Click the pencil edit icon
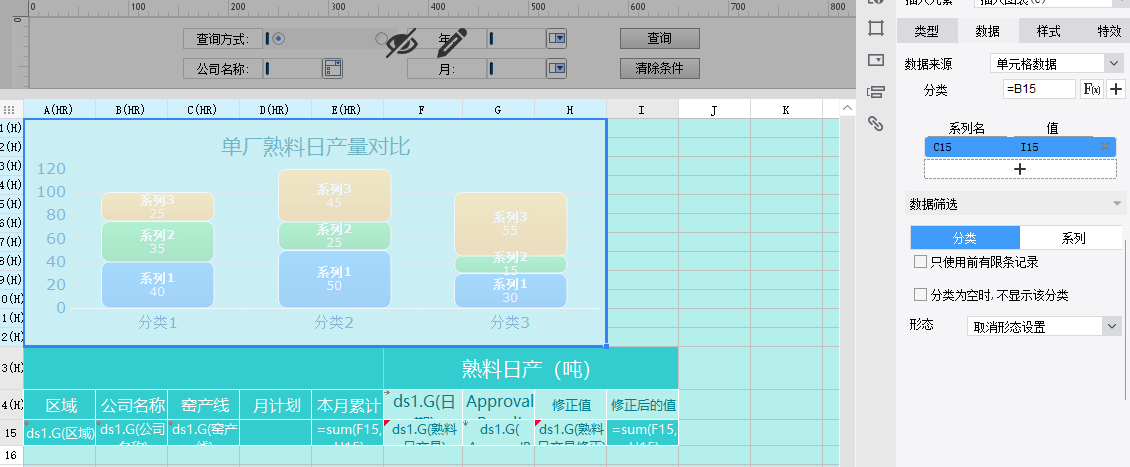Image resolution: width=1130 pixels, height=467 pixels. coord(453,43)
